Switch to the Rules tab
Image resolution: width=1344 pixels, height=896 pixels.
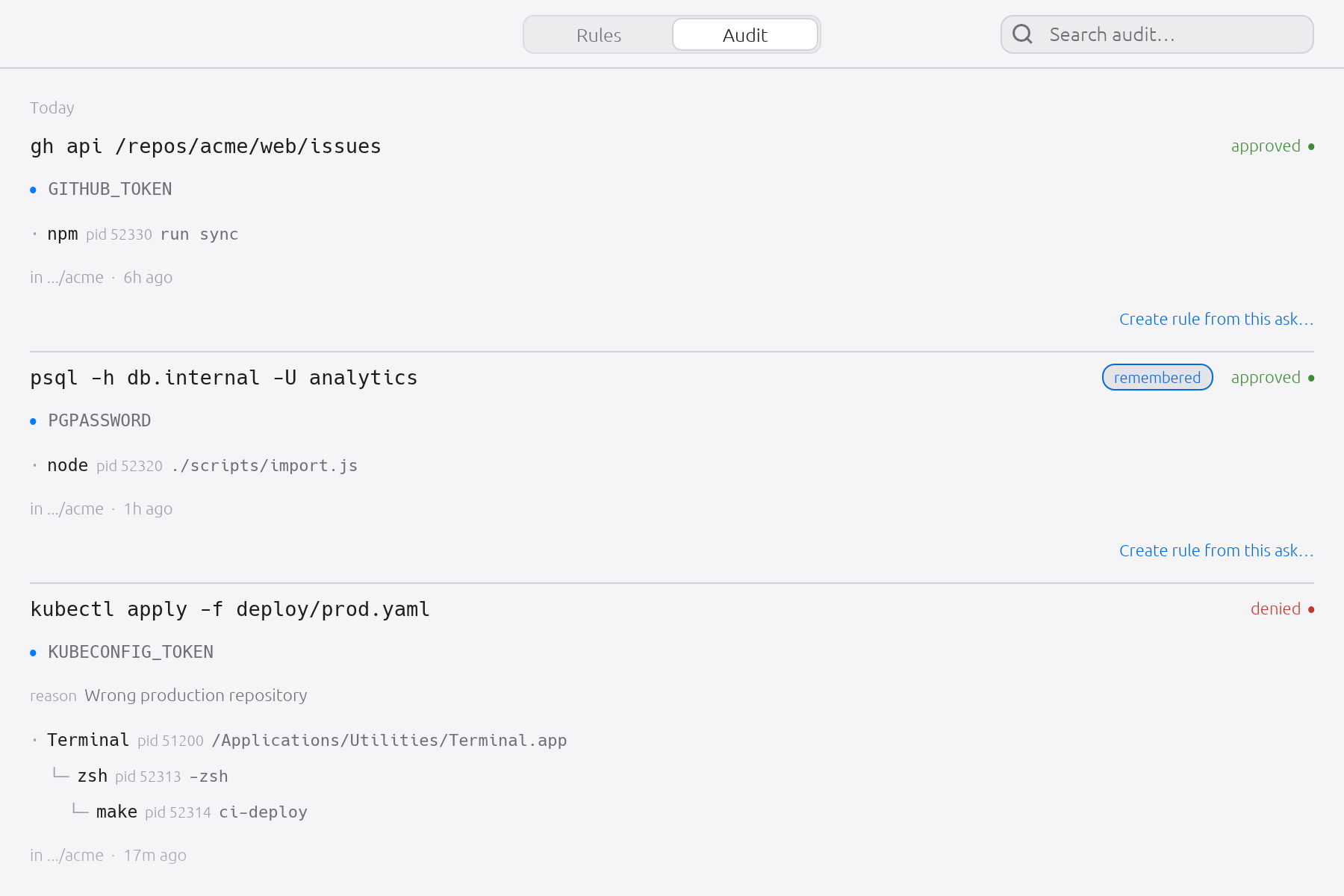click(x=599, y=35)
